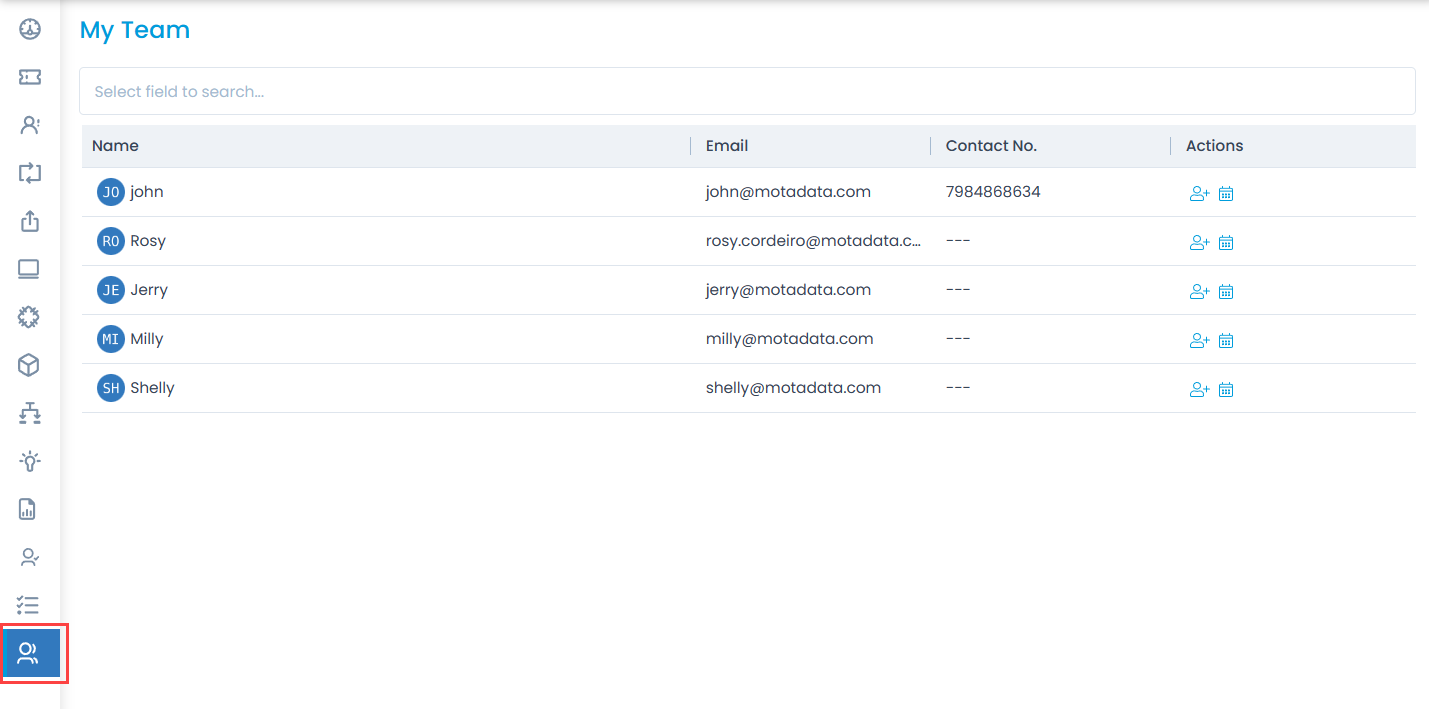Open the calendar icon for Milly

tap(1226, 341)
